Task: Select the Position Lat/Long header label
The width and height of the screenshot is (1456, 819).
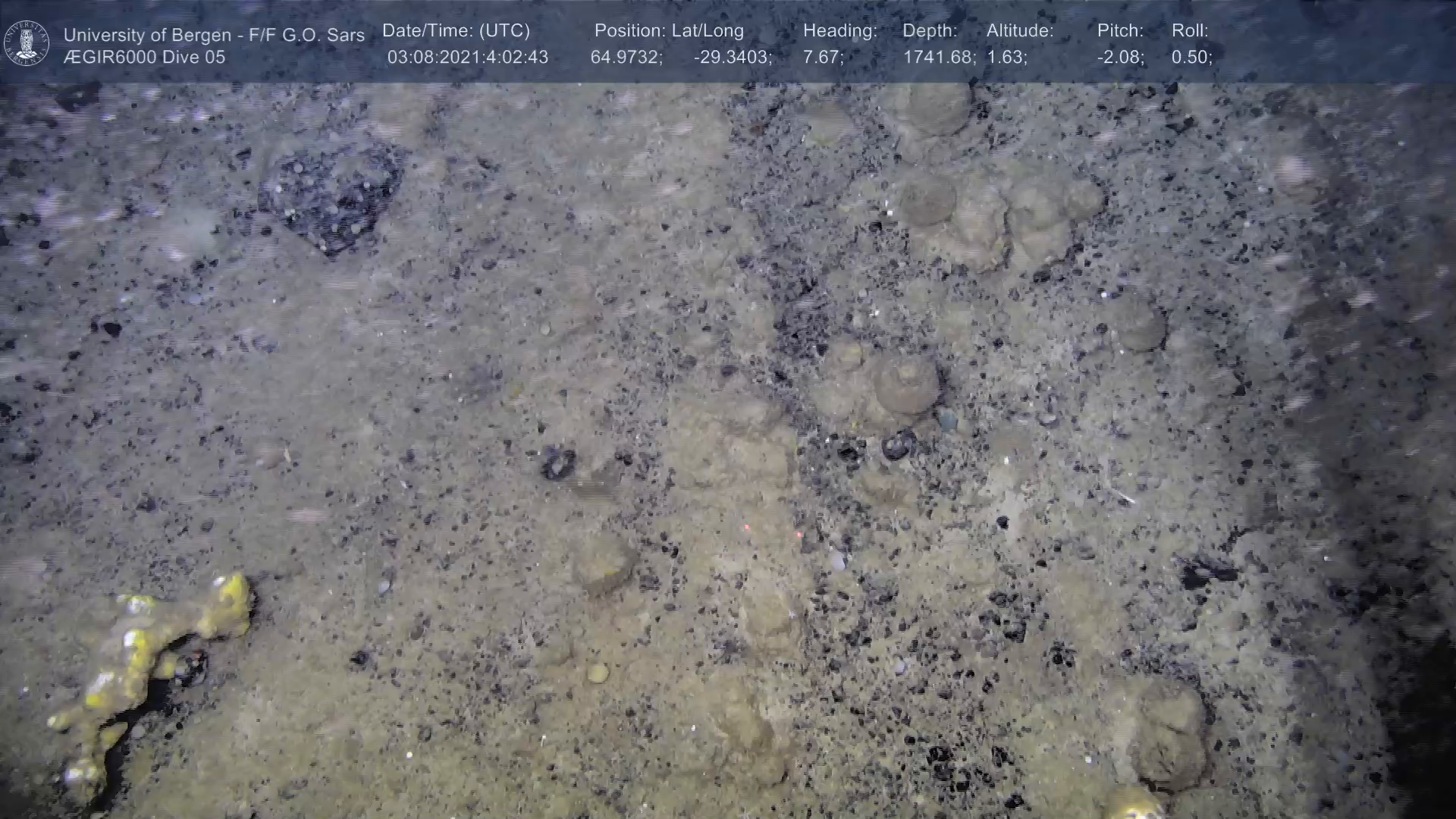Action: tap(669, 31)
